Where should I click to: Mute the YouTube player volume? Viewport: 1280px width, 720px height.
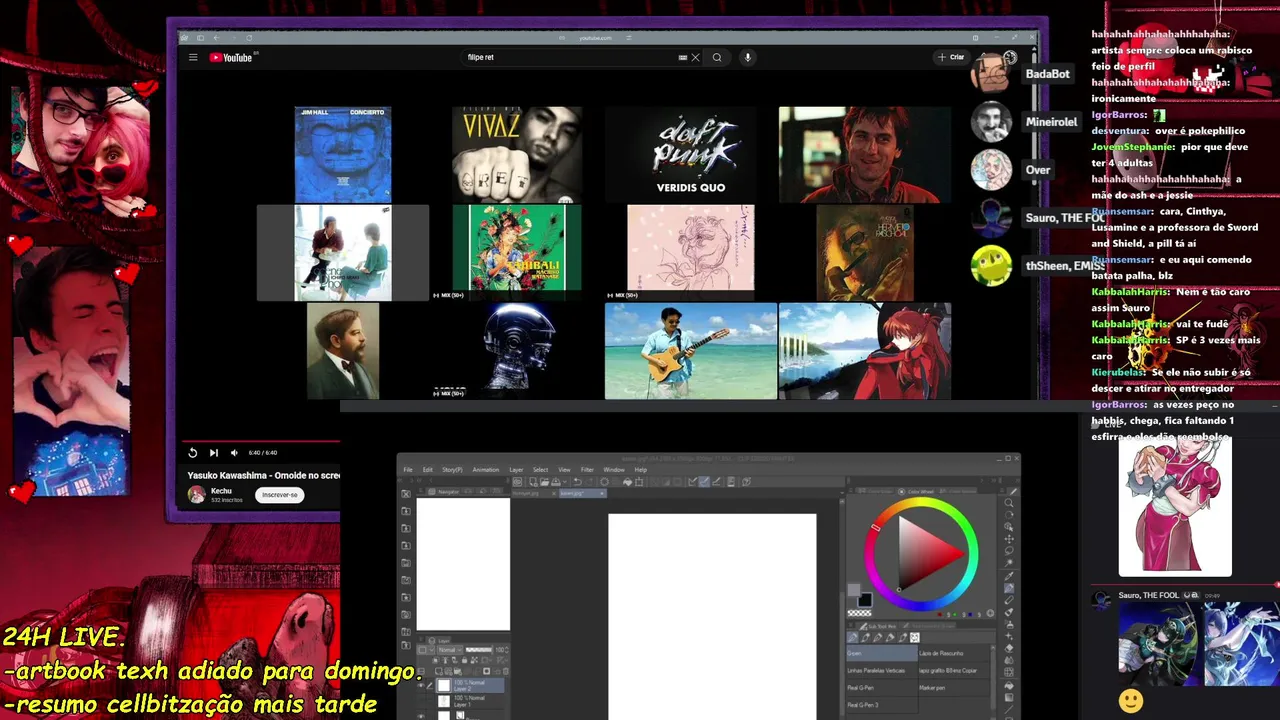click(234, 453)
